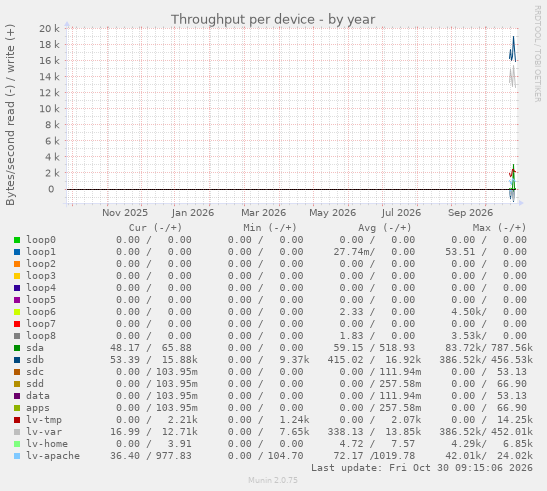Click the 'Bytes/second read (-) / write (+)' axis title
The width and height of the screenshot is (547, 491).
(10, 115)
